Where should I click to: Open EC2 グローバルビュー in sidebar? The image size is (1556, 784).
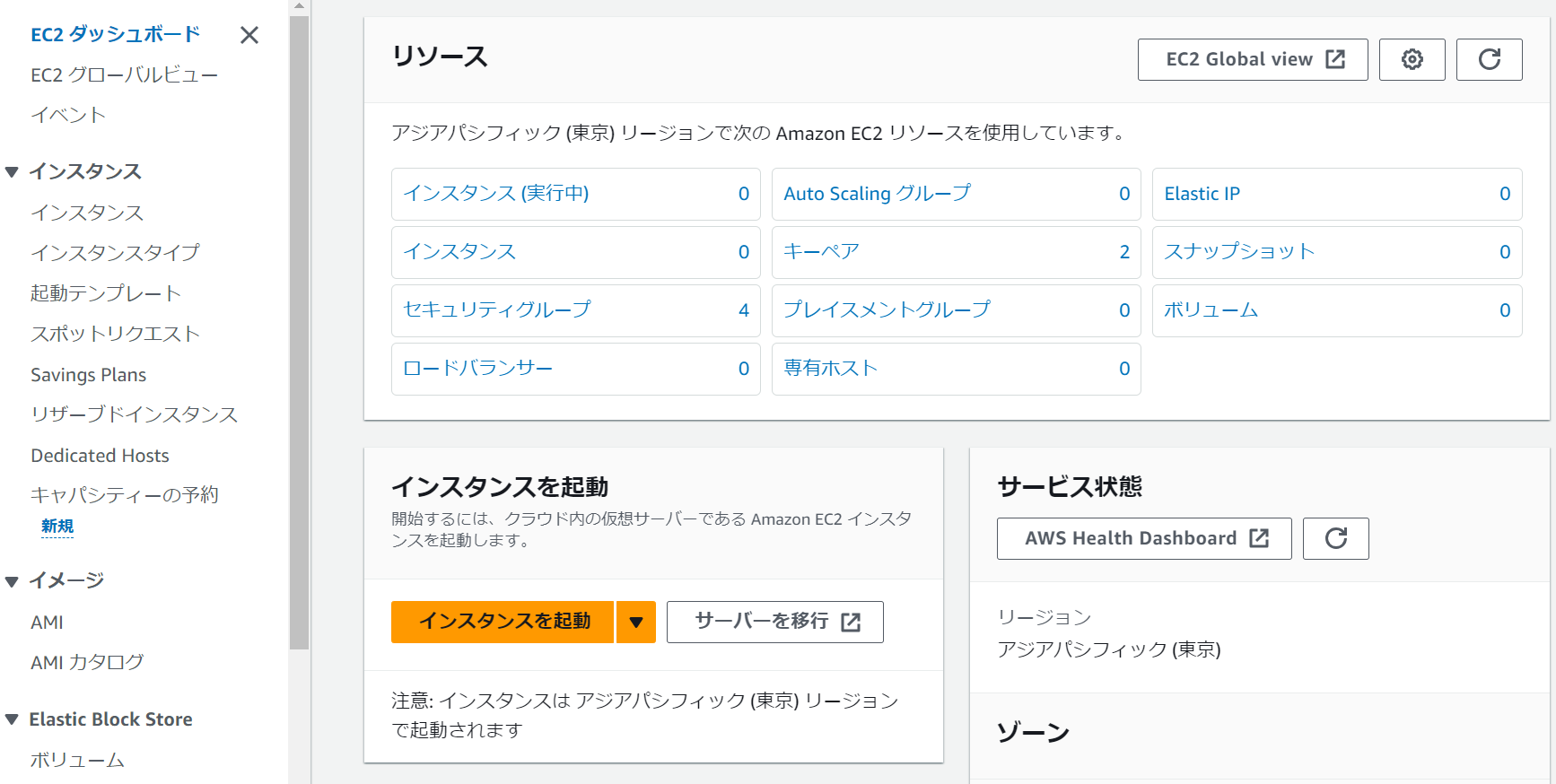[124, 75]
